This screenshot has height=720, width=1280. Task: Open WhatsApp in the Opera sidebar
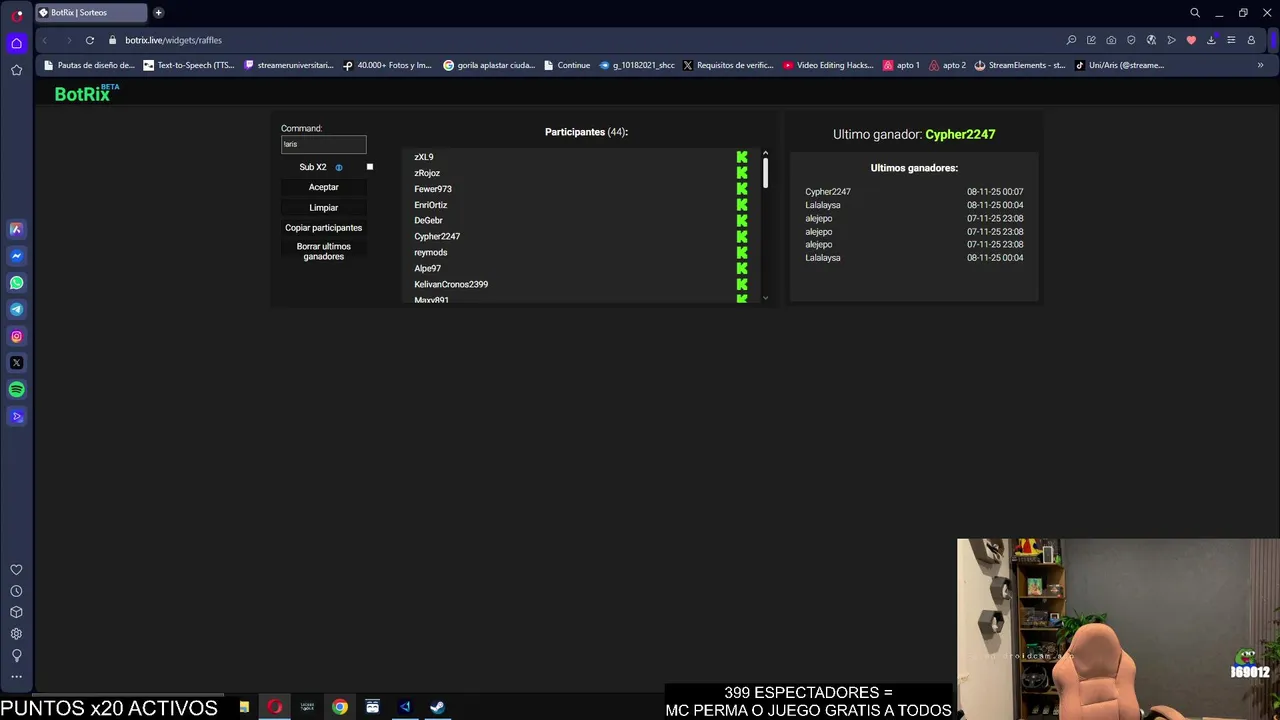(x=16, y=283)
